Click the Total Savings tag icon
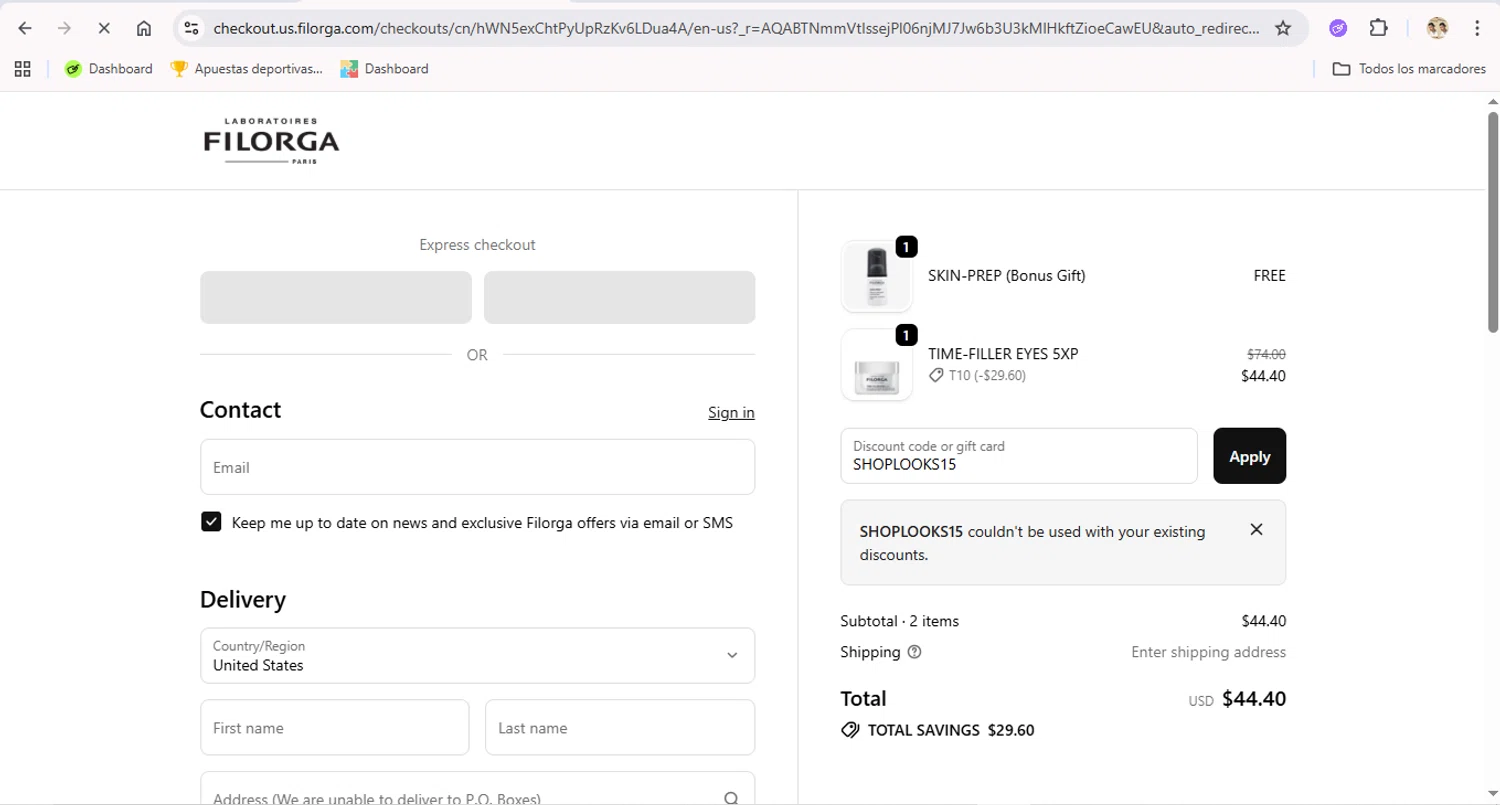 coord(850,730)
